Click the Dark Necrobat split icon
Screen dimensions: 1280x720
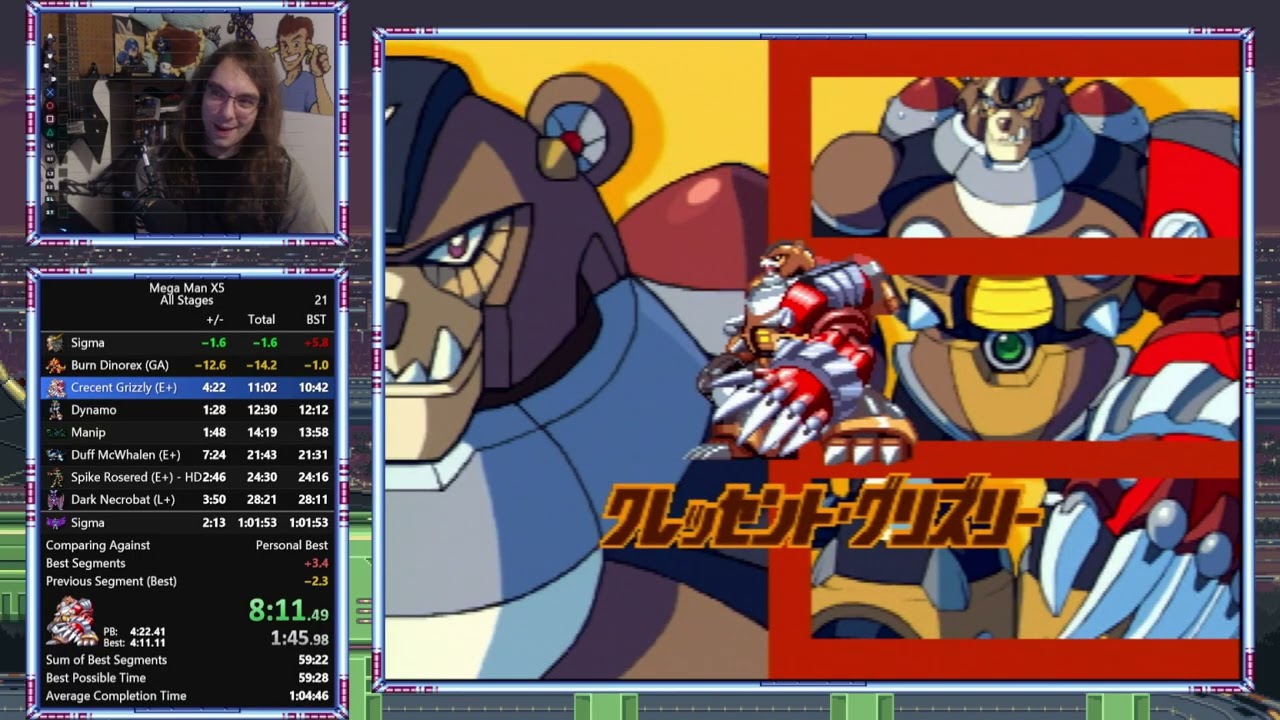[55, 500]
